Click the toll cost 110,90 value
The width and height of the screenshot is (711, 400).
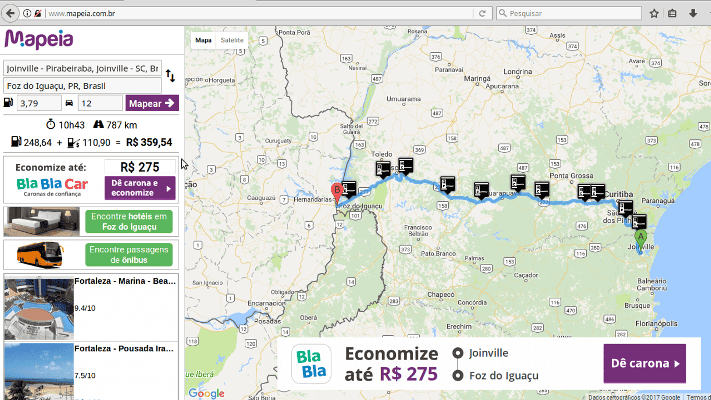pyautogui.click(x=96, y=143)
